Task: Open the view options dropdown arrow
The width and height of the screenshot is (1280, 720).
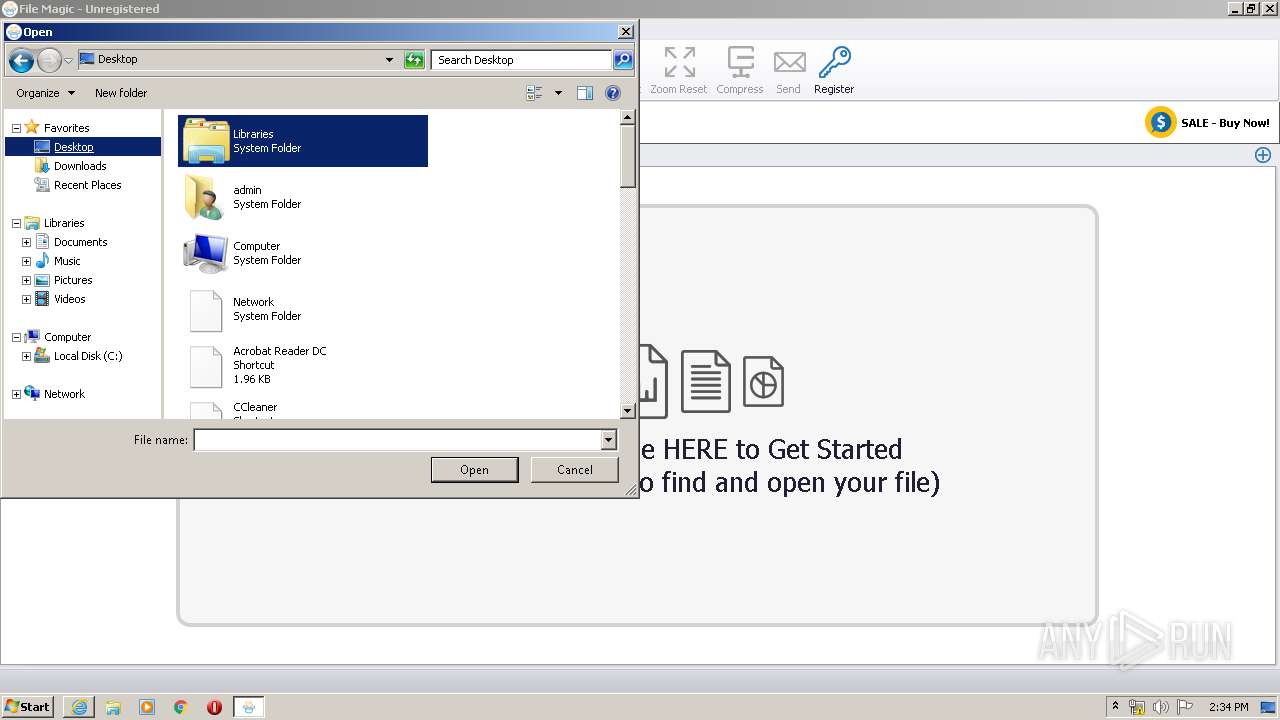Action: pyautogui.click(x=558, y=93)
